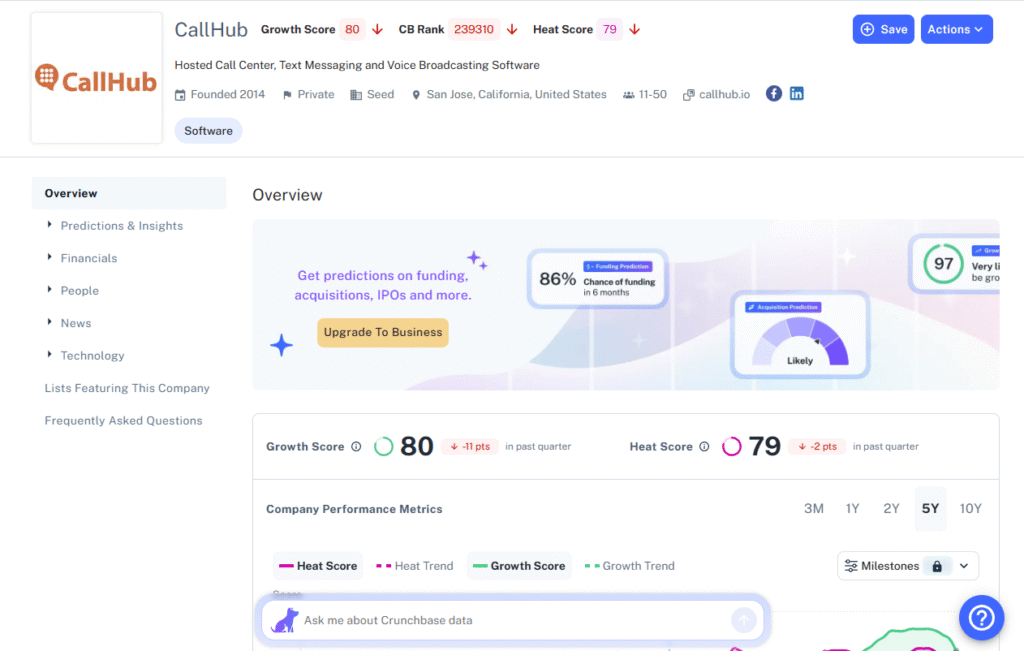Click the Acquisition Prediction gauge card
This screenshot has width=1024, height=651.
coord(800,335)
